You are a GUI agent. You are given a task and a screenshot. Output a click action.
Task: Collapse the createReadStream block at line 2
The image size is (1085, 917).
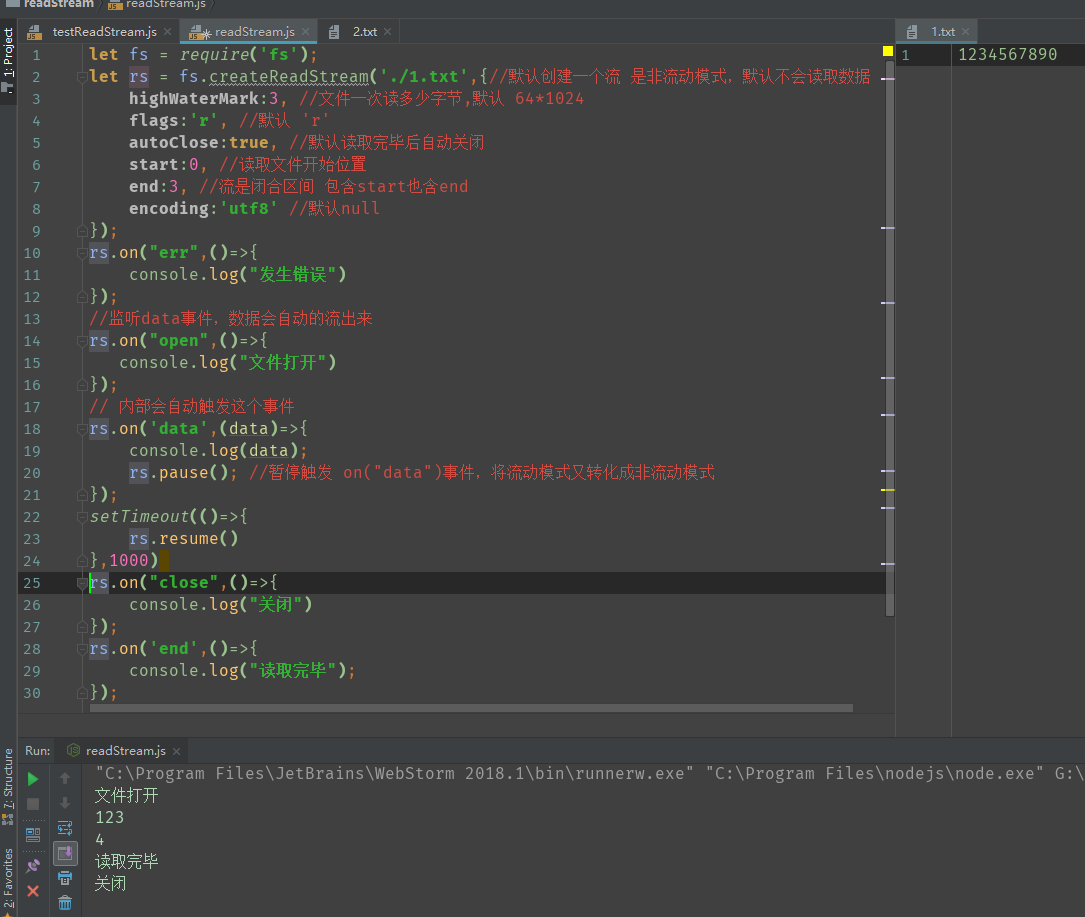coord(82,78)
